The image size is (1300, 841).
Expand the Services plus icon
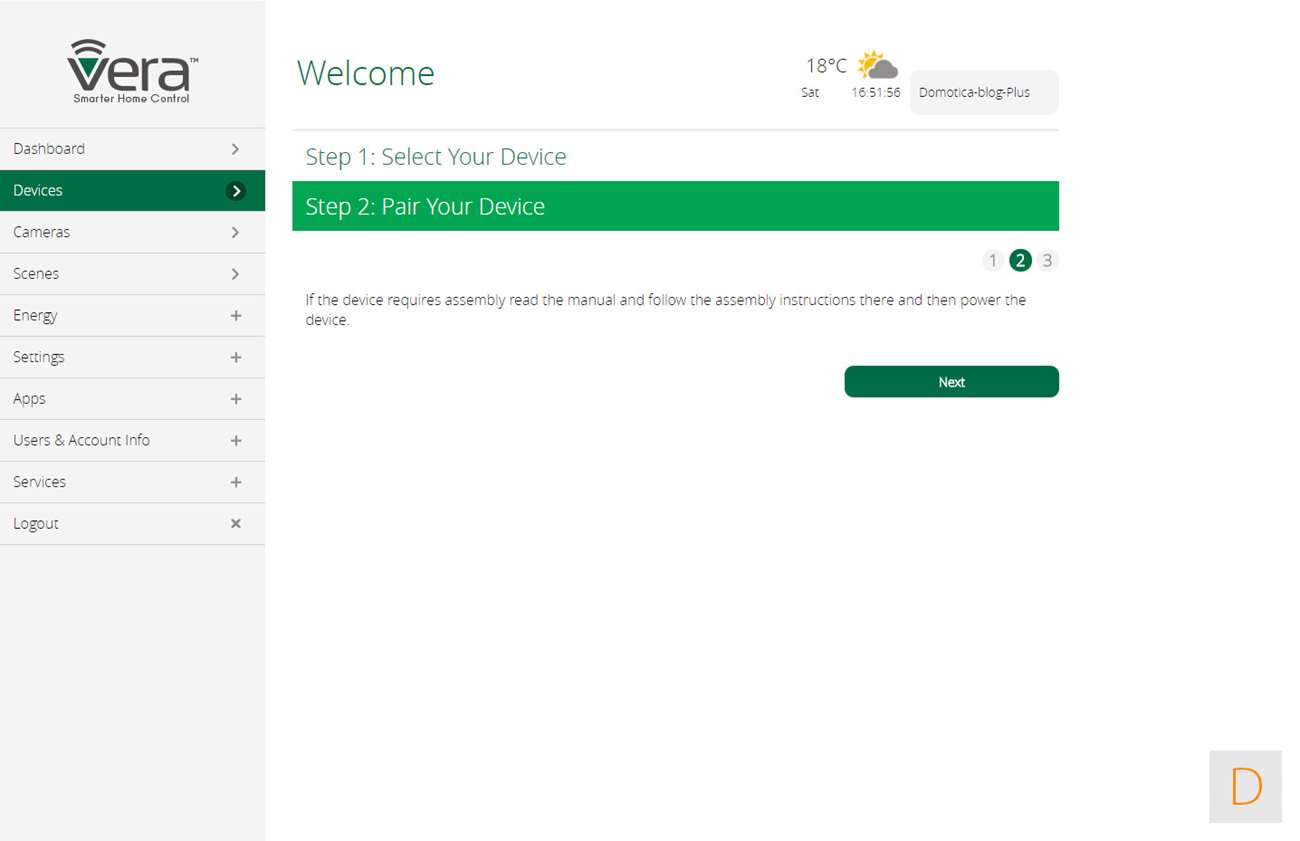coord(236,482)
